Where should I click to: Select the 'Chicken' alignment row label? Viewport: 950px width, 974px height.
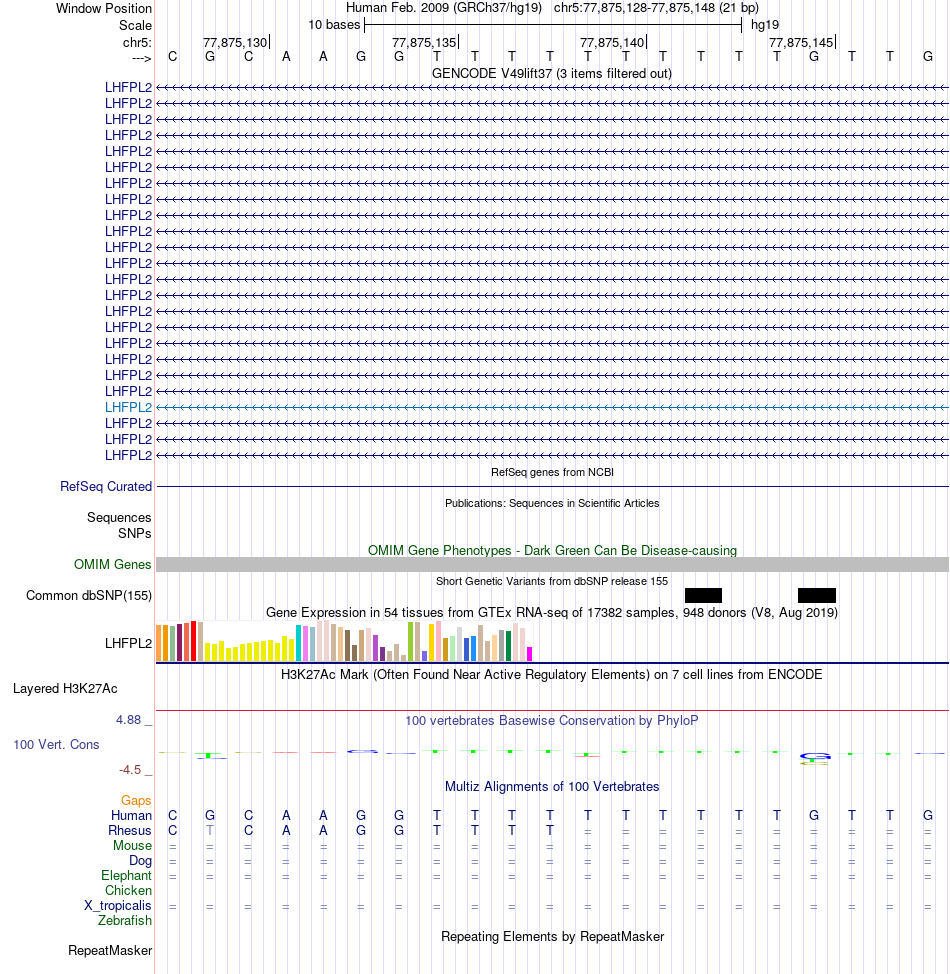pos(129,891)
